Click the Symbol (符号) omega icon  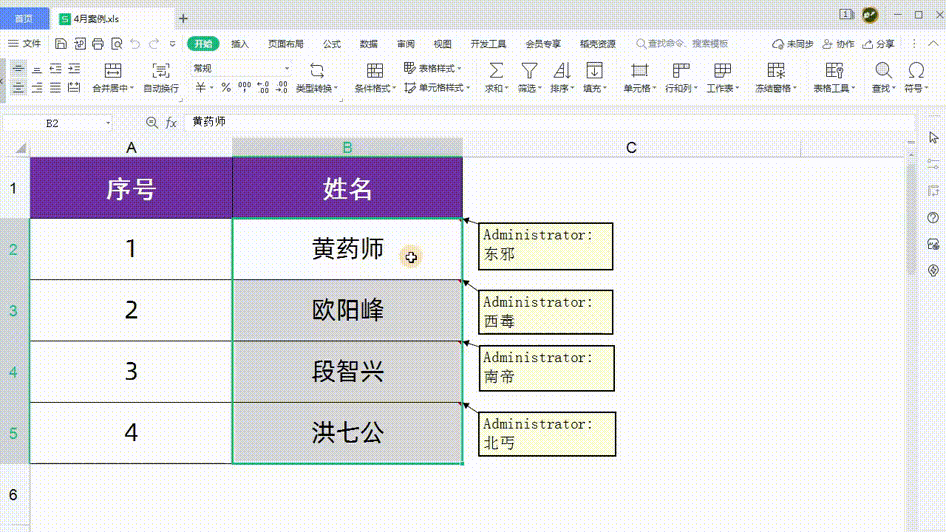[x=915, y=70]
